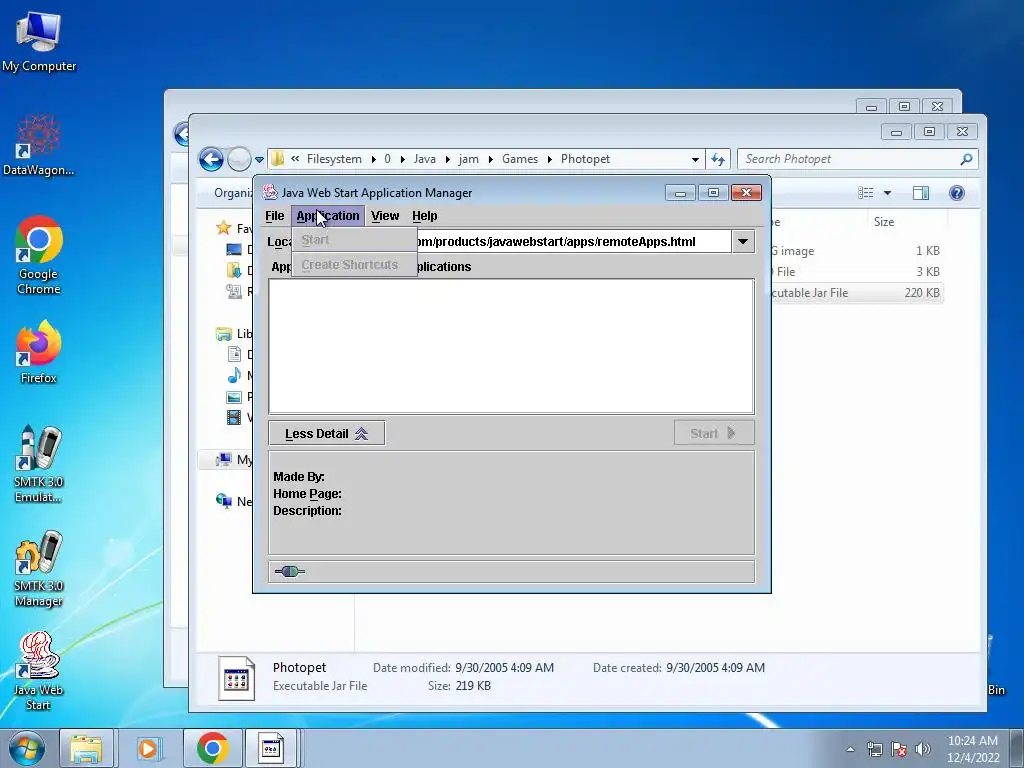Collapse details with Less Detail button

(327, 434)
